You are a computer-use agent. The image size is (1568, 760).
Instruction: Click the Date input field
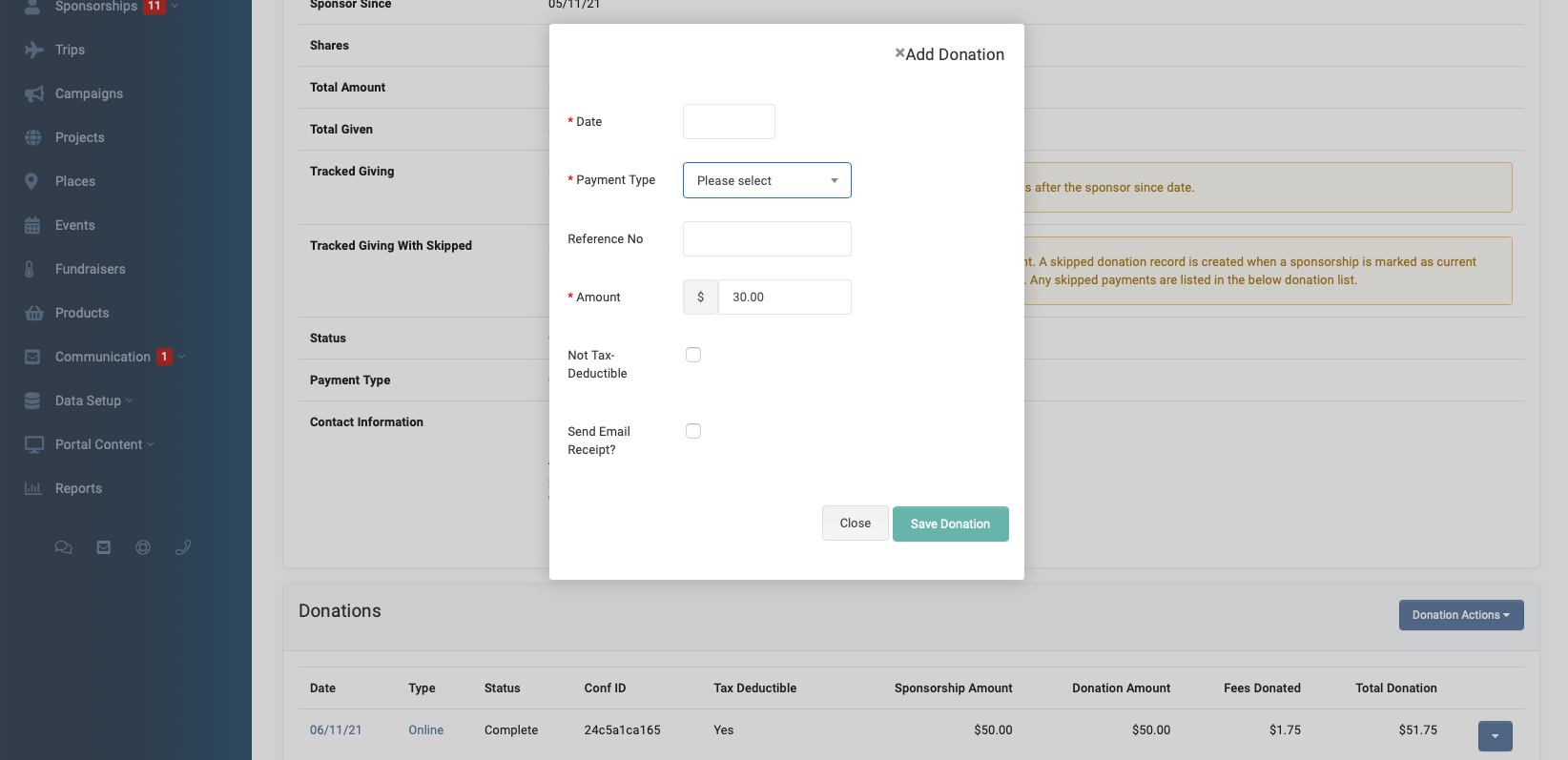729,122
